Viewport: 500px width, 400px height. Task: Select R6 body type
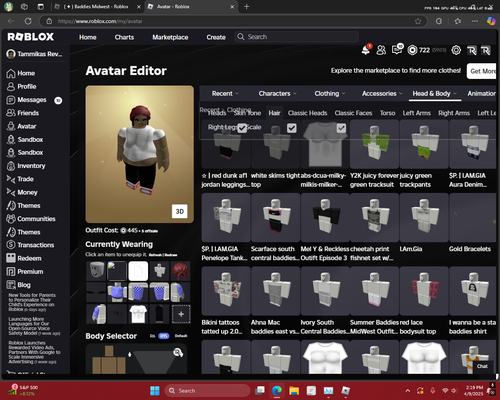tap(153, 336)
